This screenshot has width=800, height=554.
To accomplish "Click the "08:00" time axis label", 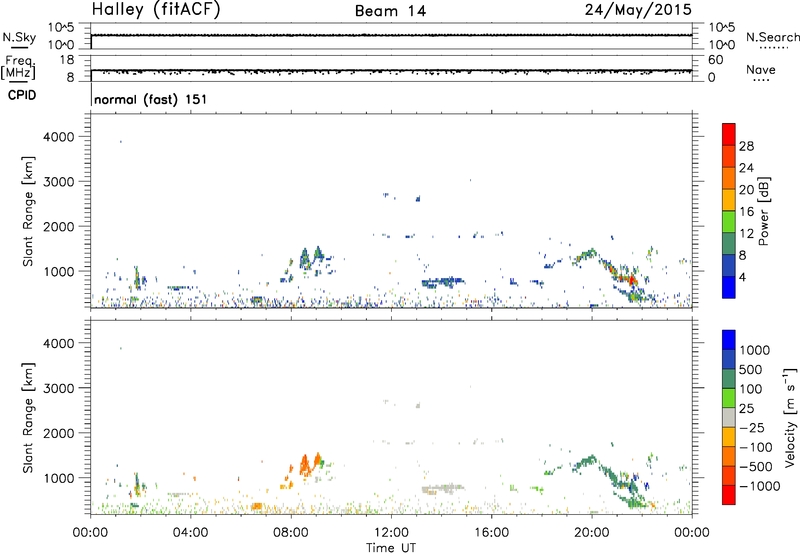I will tap(291, 533).
